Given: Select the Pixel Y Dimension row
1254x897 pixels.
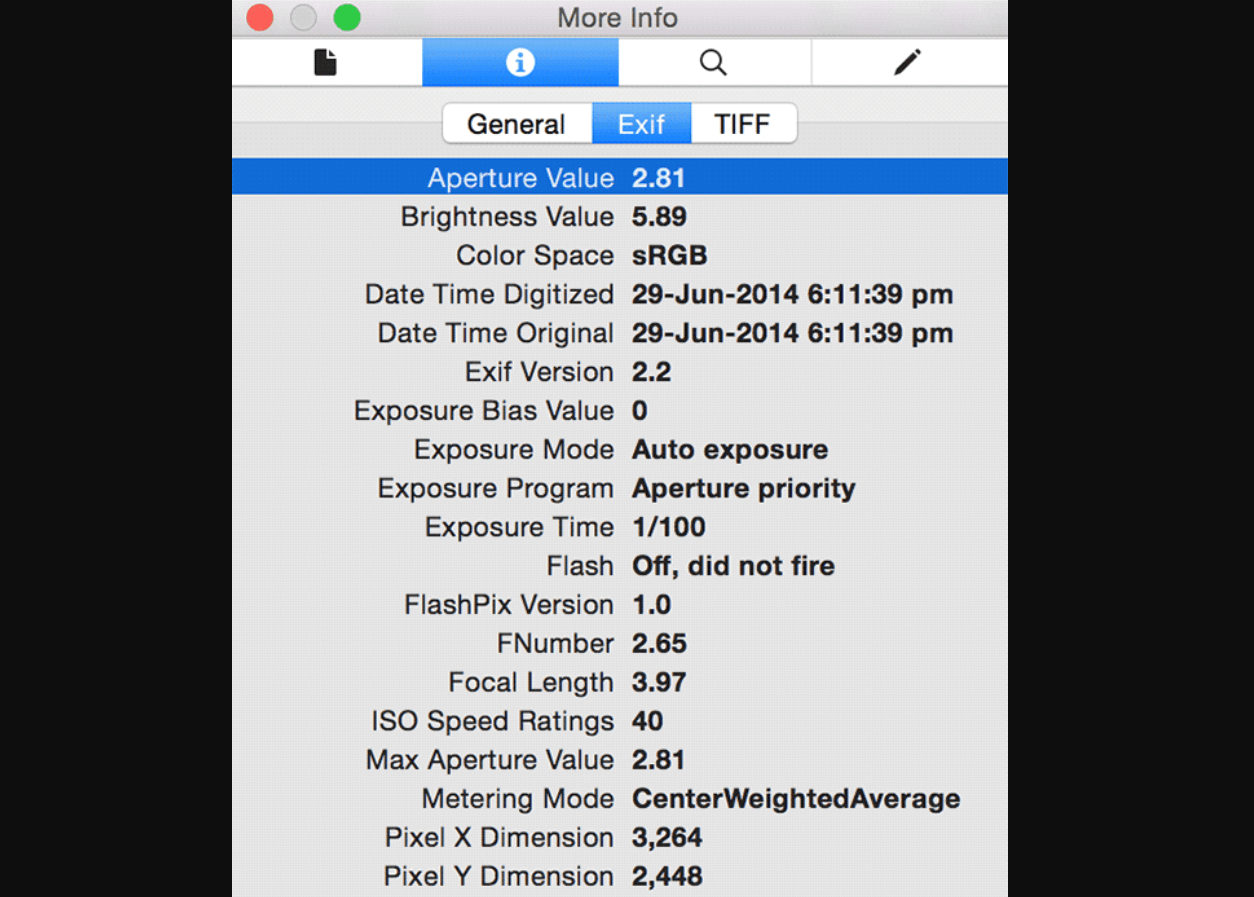Looking at the screenshot, I should pyautogui.click(x=620, y=877).
